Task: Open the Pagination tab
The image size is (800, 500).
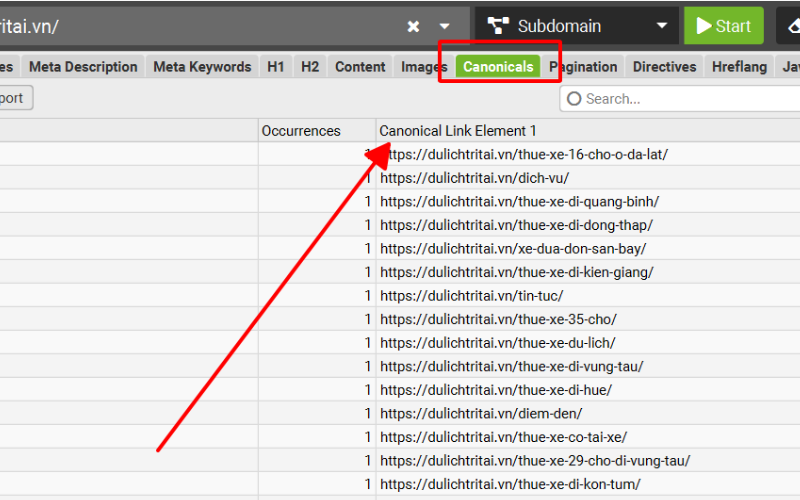Action: click(x=583, y=67)
